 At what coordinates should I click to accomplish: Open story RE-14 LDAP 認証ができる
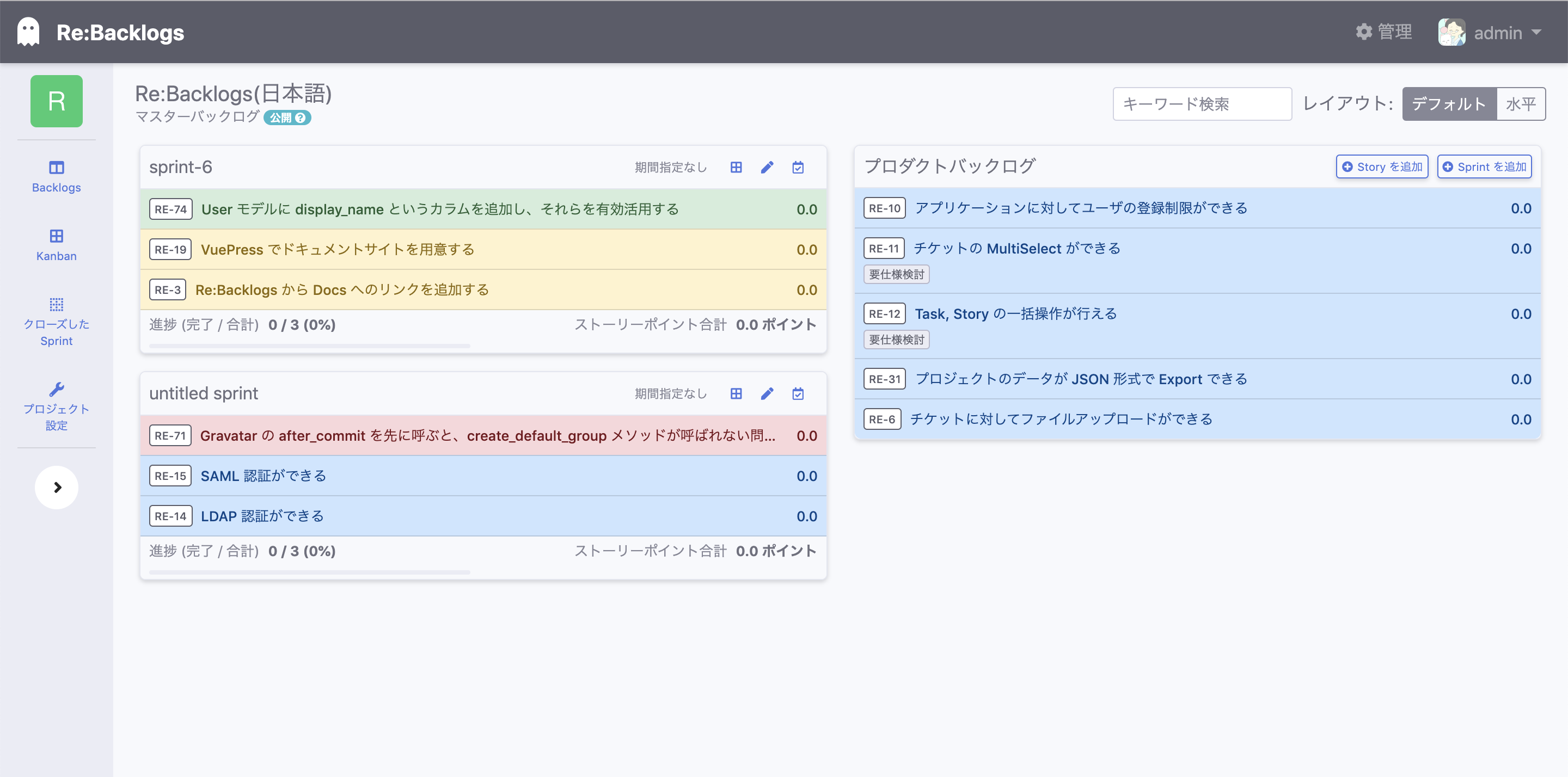[x=483, y=516]
